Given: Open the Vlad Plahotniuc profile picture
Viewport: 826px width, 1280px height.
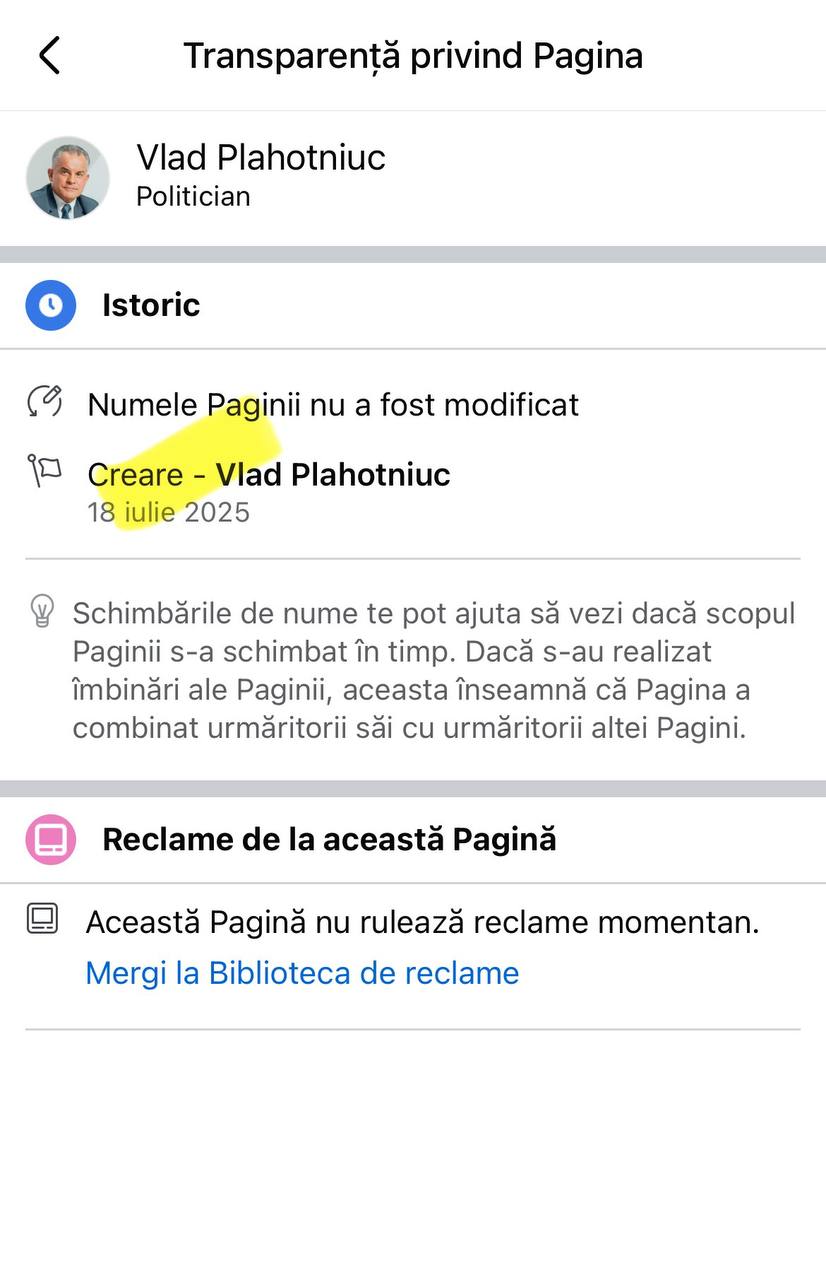Looking at the screenshot, I should (68, 177).
